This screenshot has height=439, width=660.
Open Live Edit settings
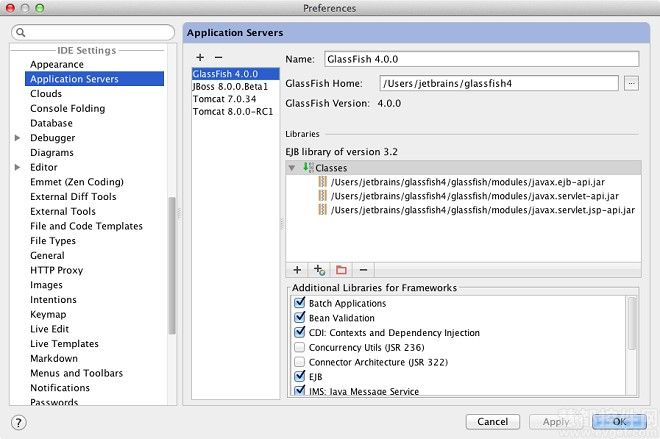click(49, 329)
